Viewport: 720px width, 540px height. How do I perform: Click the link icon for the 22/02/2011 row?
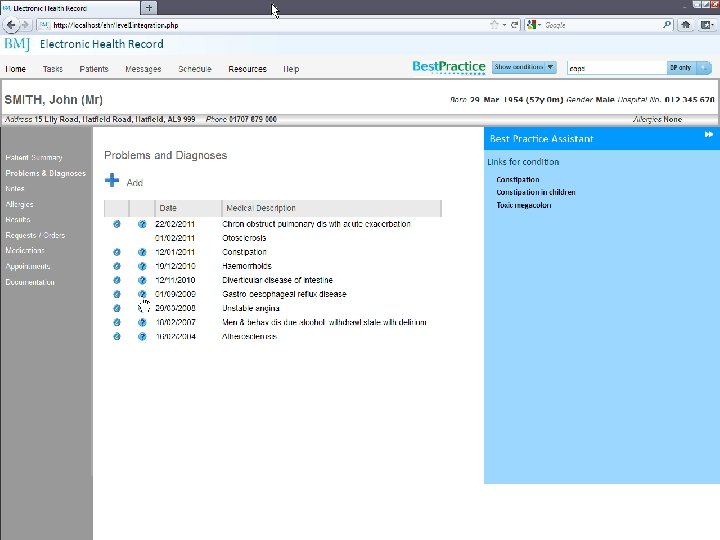[x=117, y=224]
